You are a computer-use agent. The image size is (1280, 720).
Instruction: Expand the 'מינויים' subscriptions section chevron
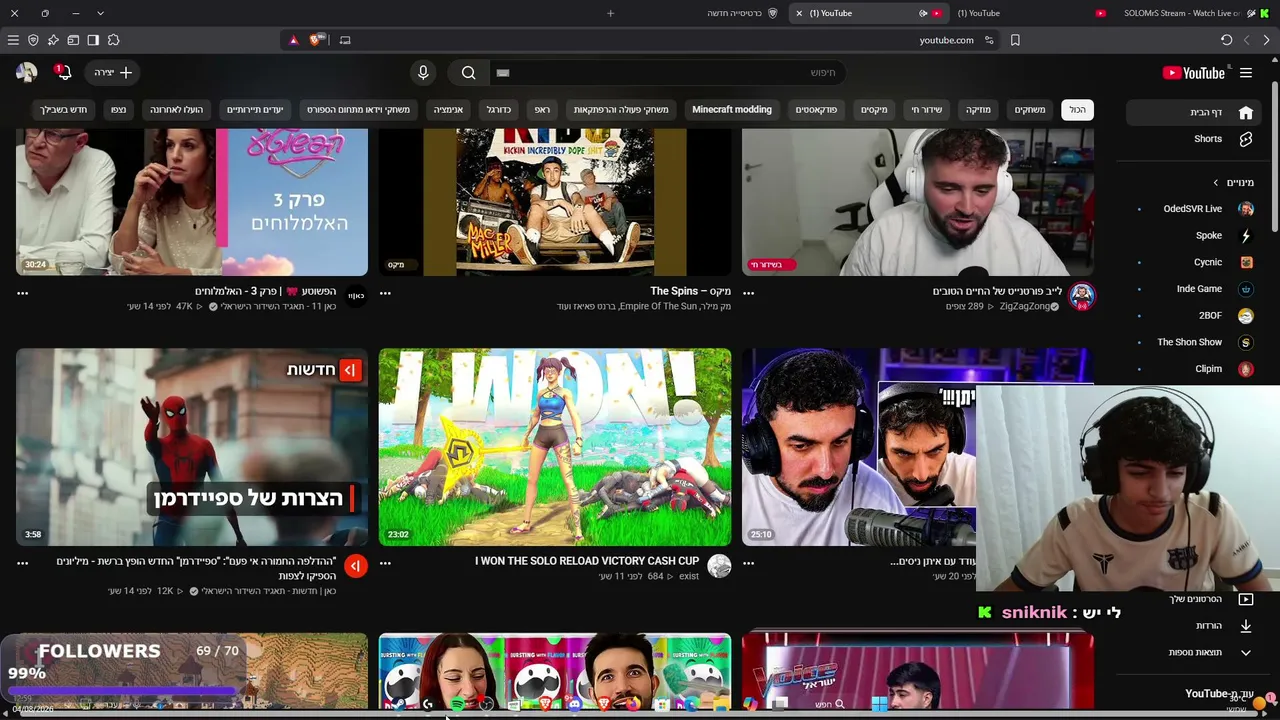(x=1216, y=182)
